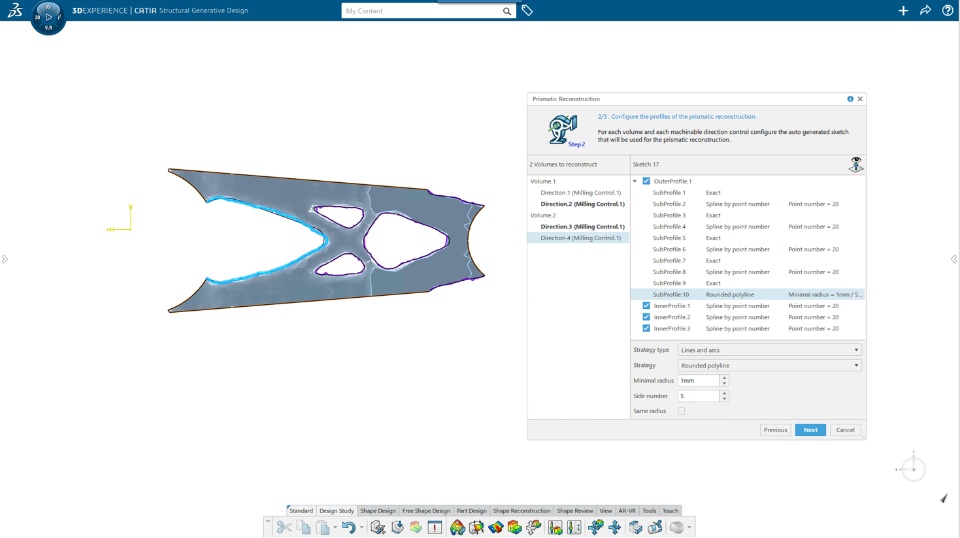Click the 3DS logo in the top bar
The height and width of the screenshot is (538, 960).
coord(15,10)
